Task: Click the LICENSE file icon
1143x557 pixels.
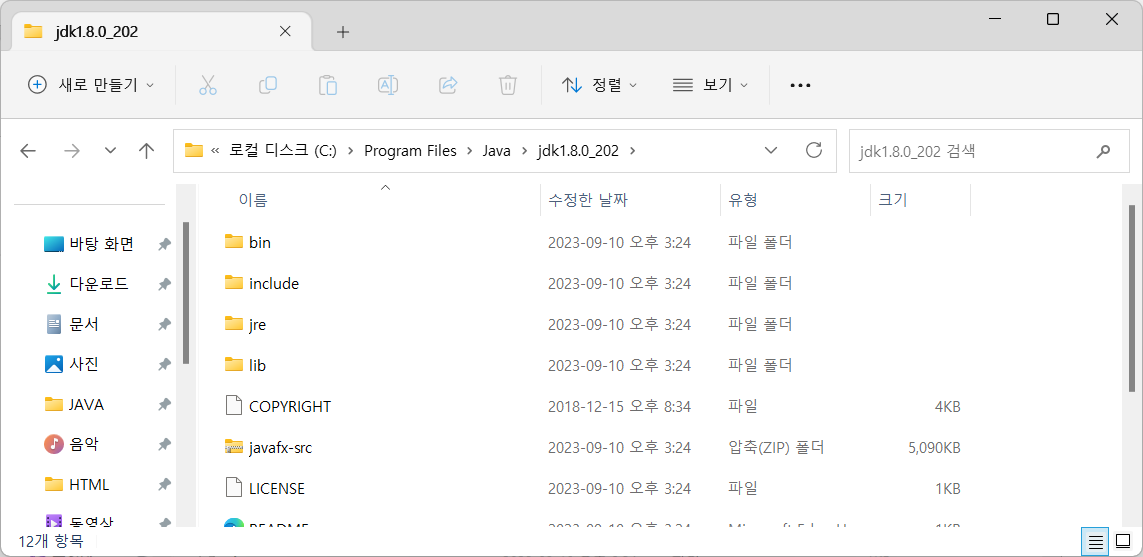Action: click(x=233, y=487)
